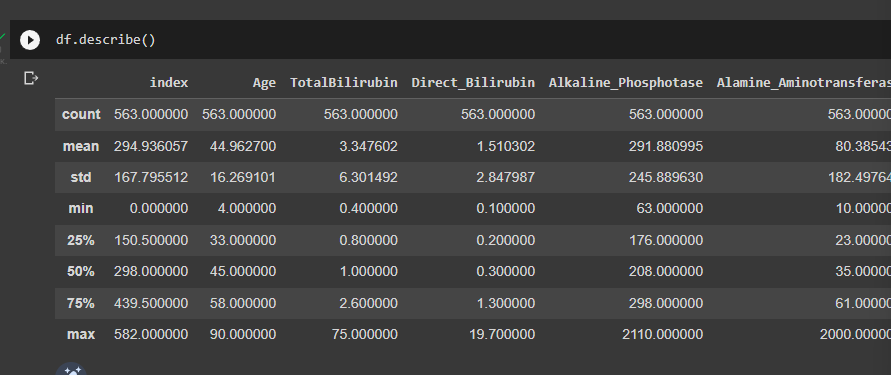Click inside the df.describe() code editor
This screenshot has width=891, height=375.
[x=455, y=40]
